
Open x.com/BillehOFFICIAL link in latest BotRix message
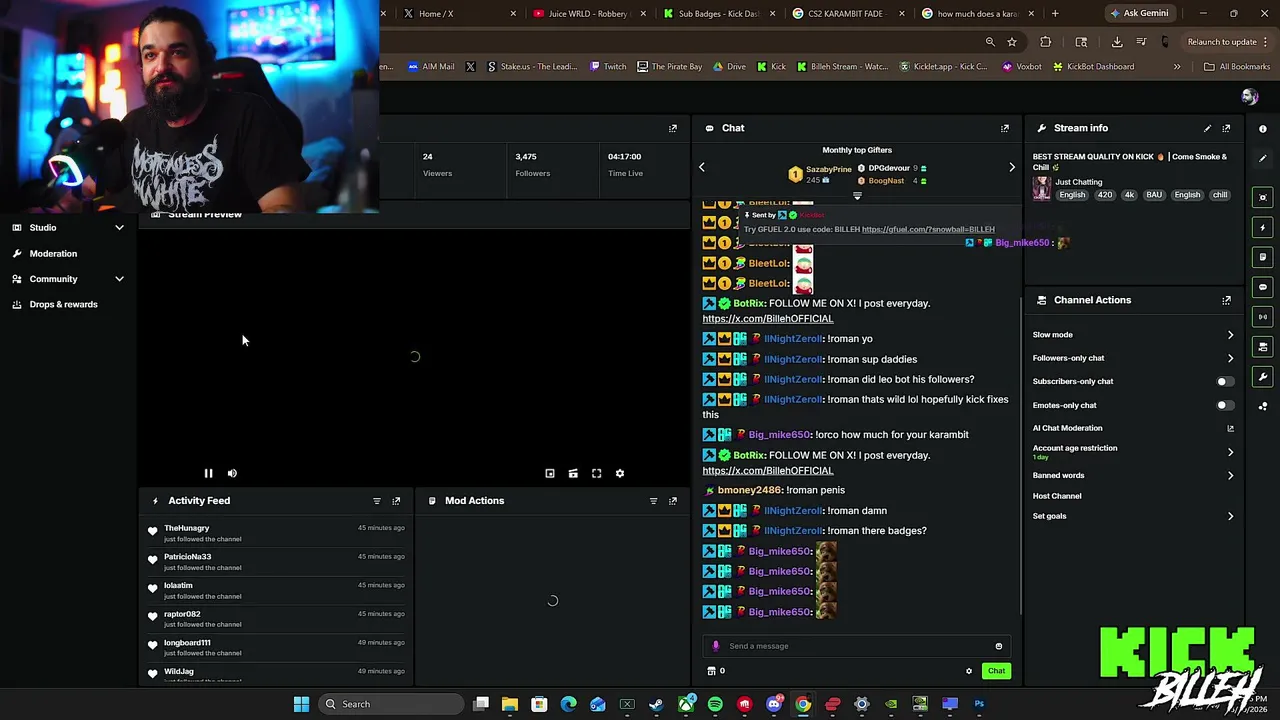[x=767, y=471]
